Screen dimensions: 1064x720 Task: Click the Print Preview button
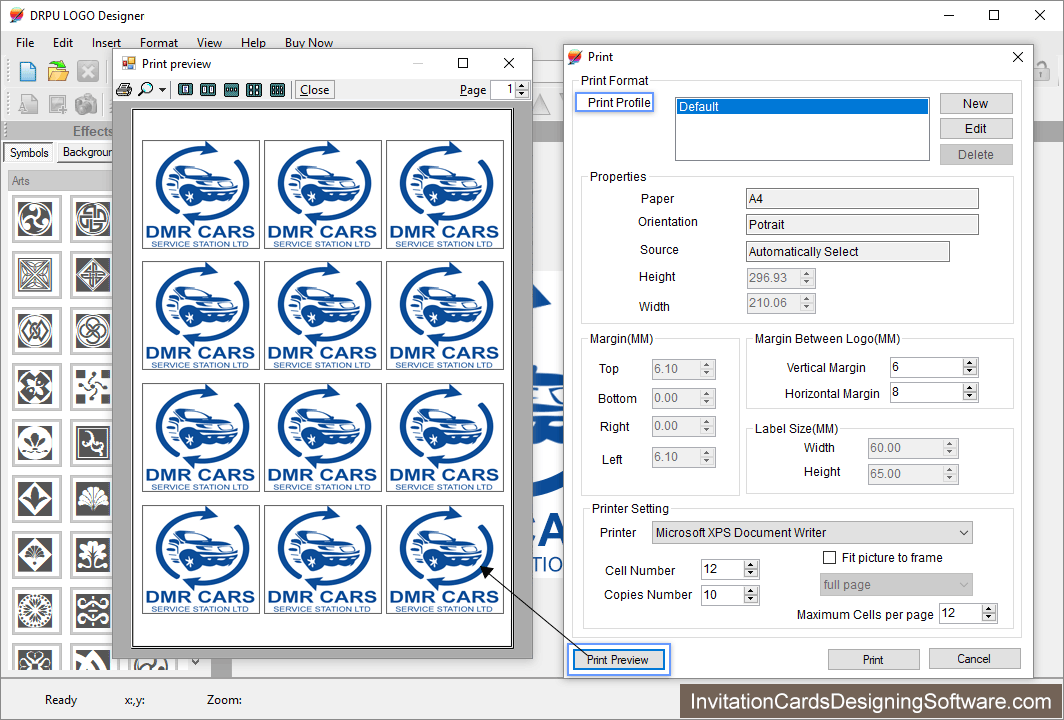(x=618, y=660)
